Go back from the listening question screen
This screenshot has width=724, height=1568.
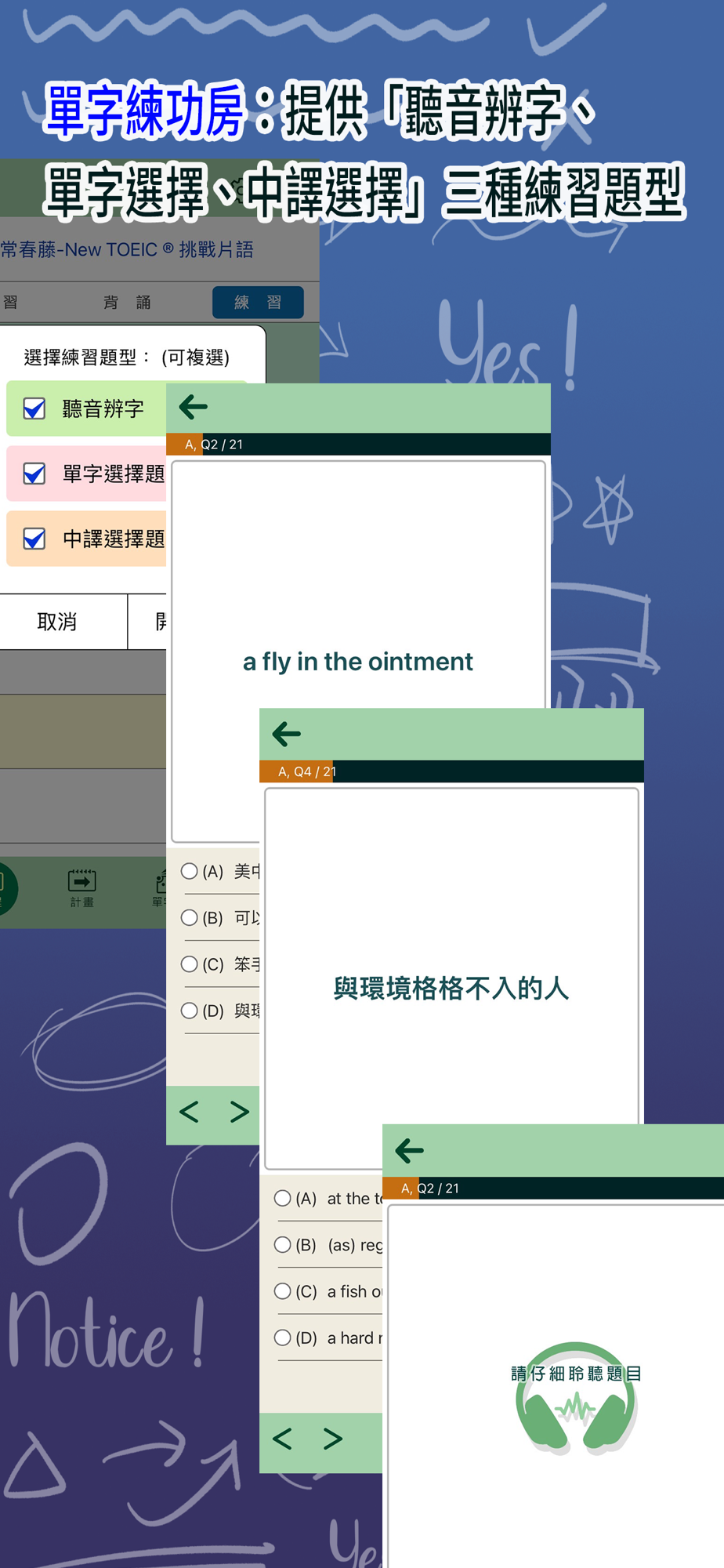(410, 1151)
